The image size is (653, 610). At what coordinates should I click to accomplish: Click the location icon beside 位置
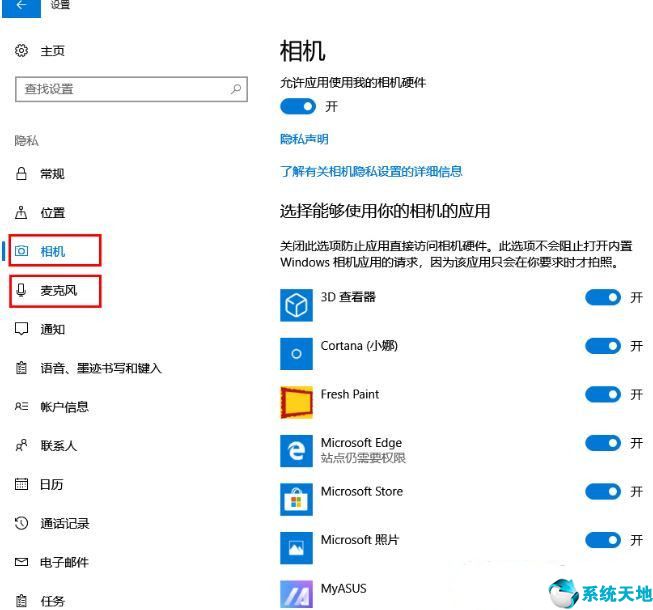click(21, 212)
